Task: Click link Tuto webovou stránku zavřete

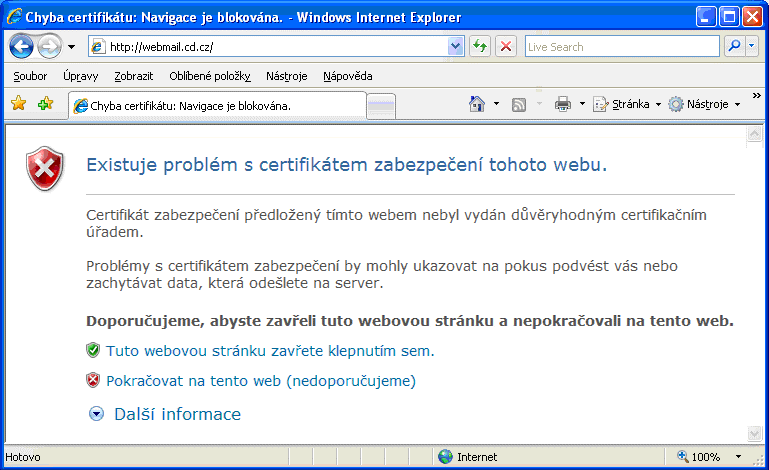Action: coord(270,351)
